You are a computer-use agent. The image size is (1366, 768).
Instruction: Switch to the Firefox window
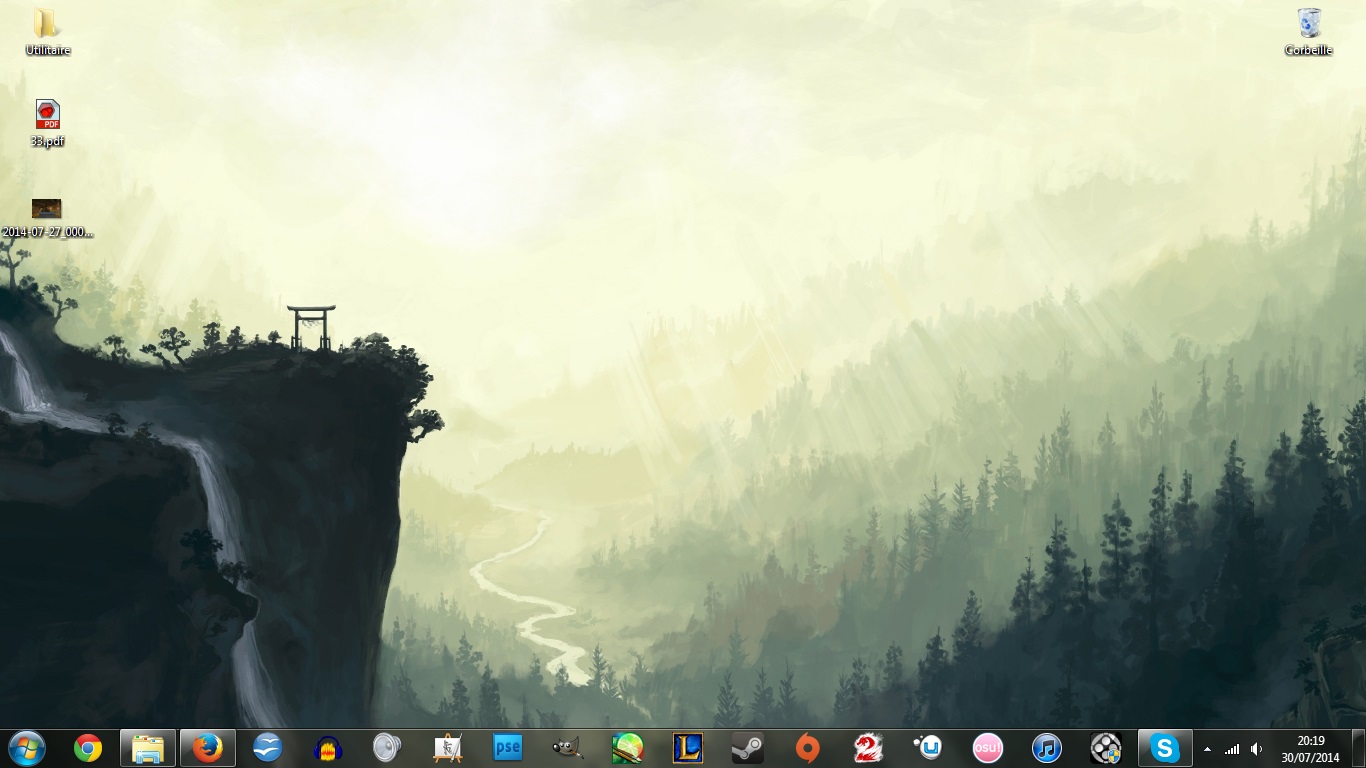tap(207, 748)
